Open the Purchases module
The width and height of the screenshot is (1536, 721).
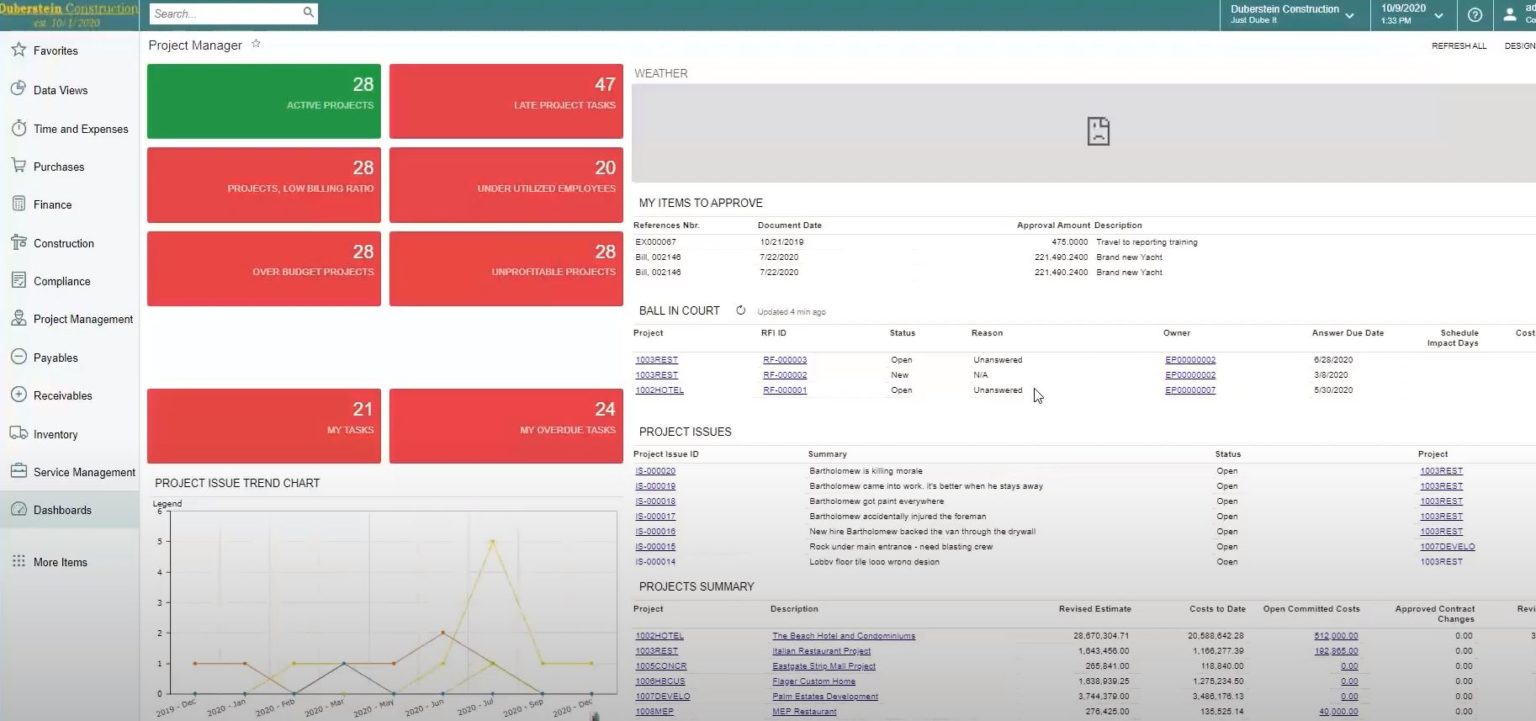(x=60, y=166)
